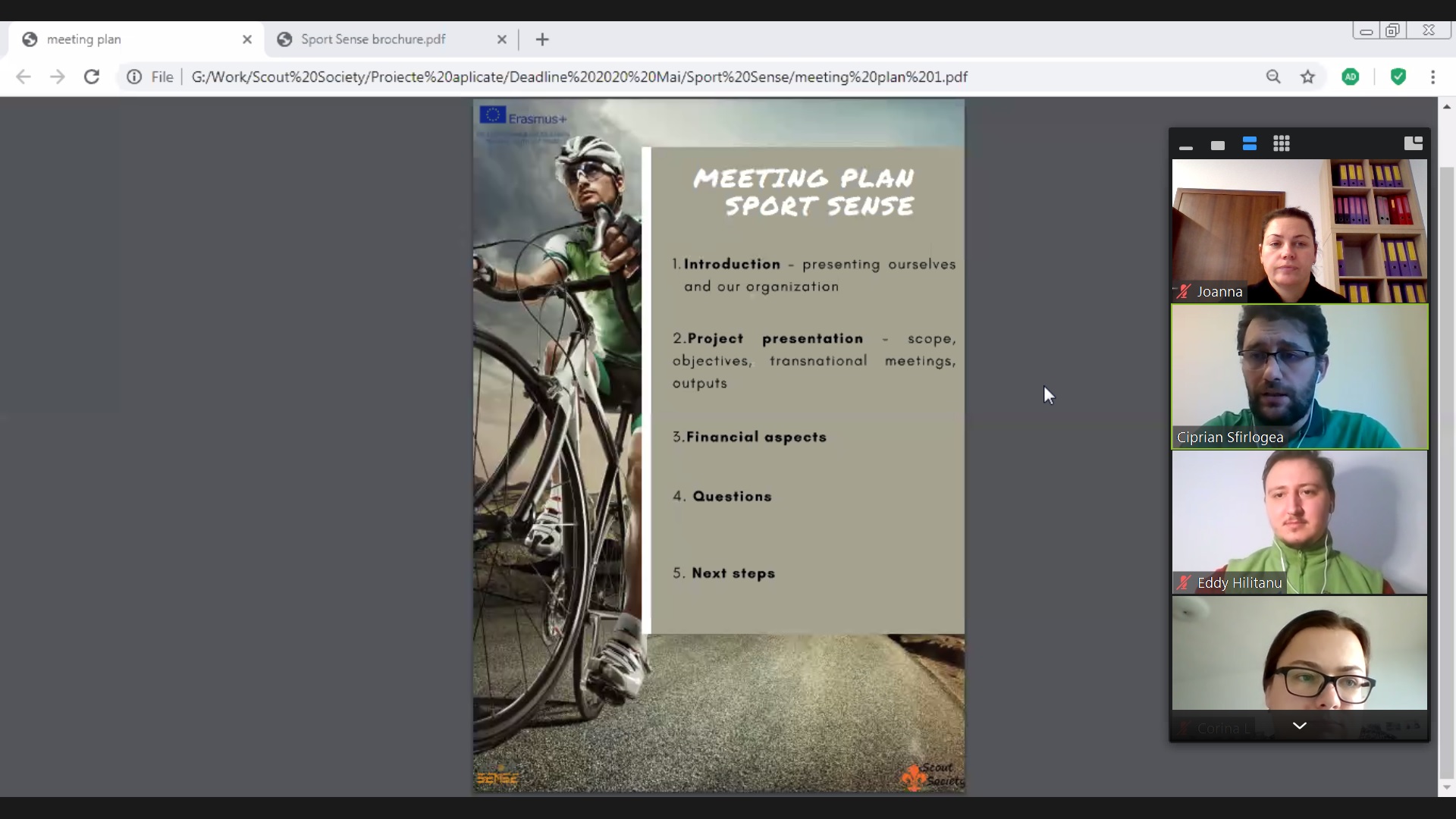The width and height of the screenshot is (1456, 819).
Task: Exit to floating window mode icon
Action: [x=1414, y=143]
